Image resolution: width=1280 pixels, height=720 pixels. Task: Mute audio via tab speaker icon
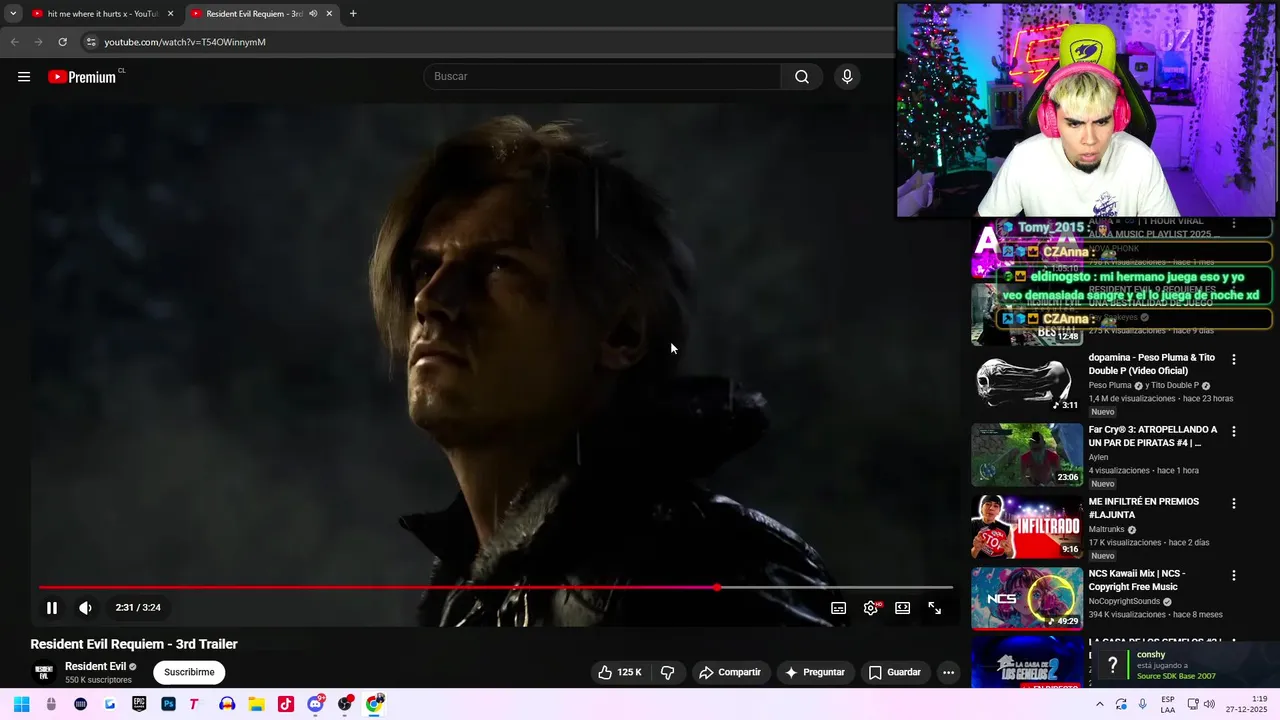click(x=313, y=14)
